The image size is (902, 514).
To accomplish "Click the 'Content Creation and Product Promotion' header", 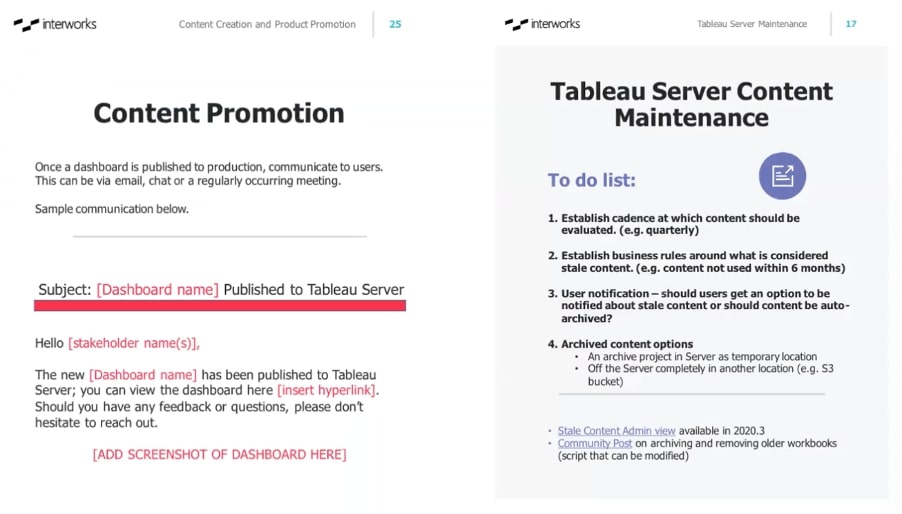I will [x=267, y=24].
